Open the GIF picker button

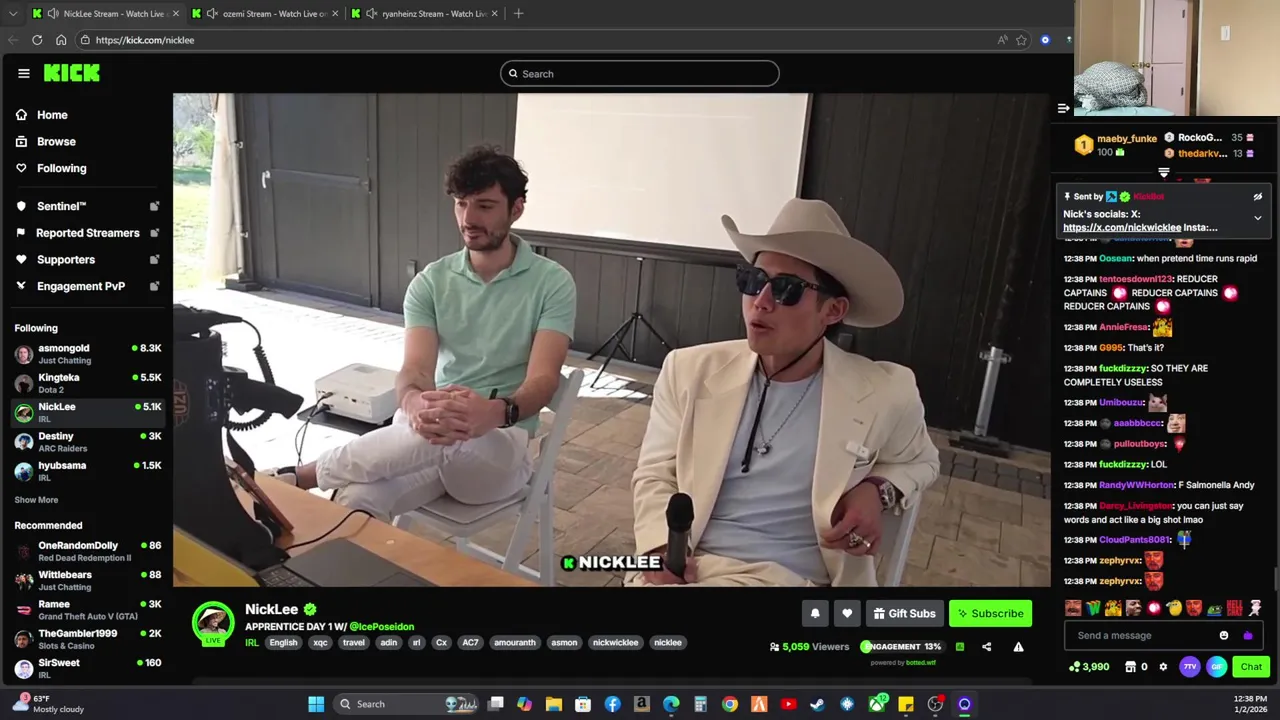[x=1216, y=667]
